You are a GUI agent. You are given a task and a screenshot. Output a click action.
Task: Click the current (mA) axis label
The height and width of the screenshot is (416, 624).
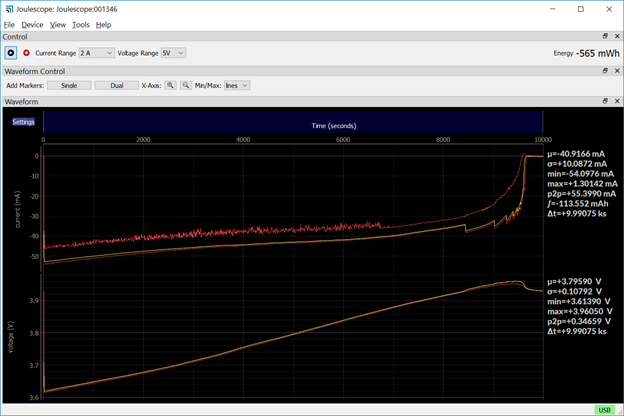point(17,209)
